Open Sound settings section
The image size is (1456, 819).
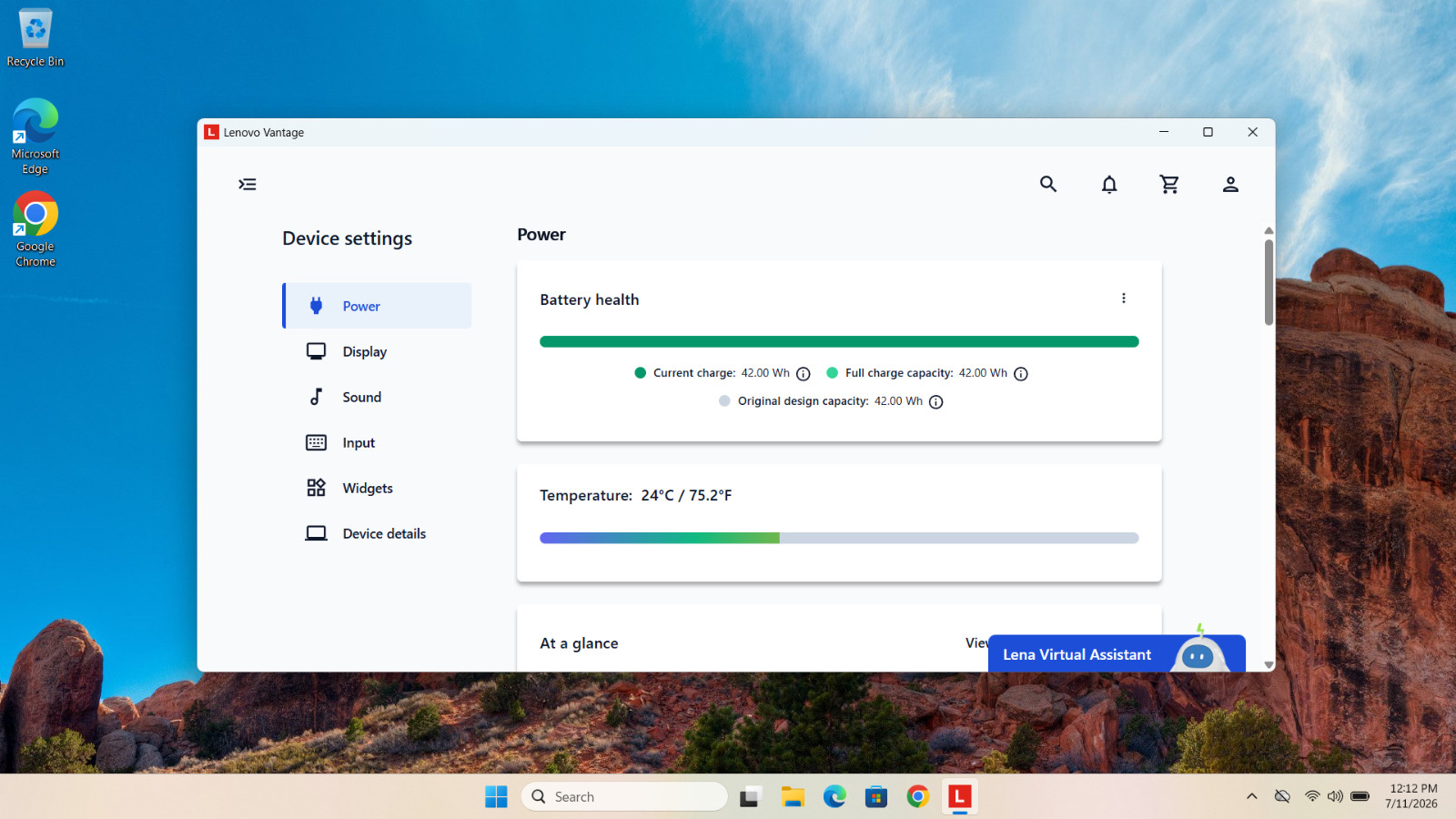378,397
